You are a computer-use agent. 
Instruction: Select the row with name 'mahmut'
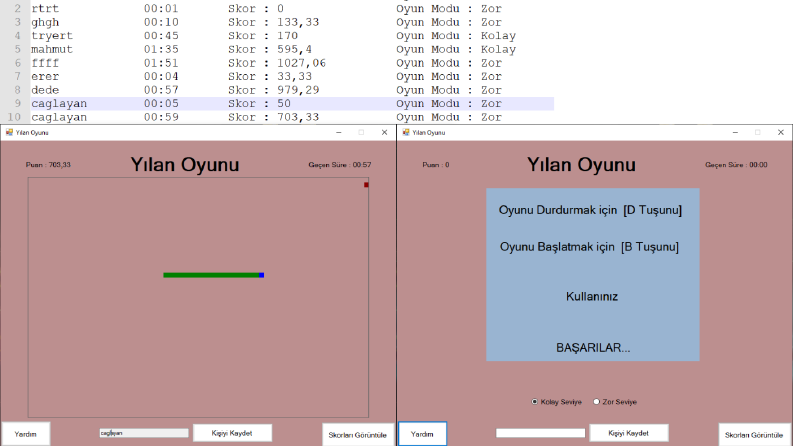292,50
